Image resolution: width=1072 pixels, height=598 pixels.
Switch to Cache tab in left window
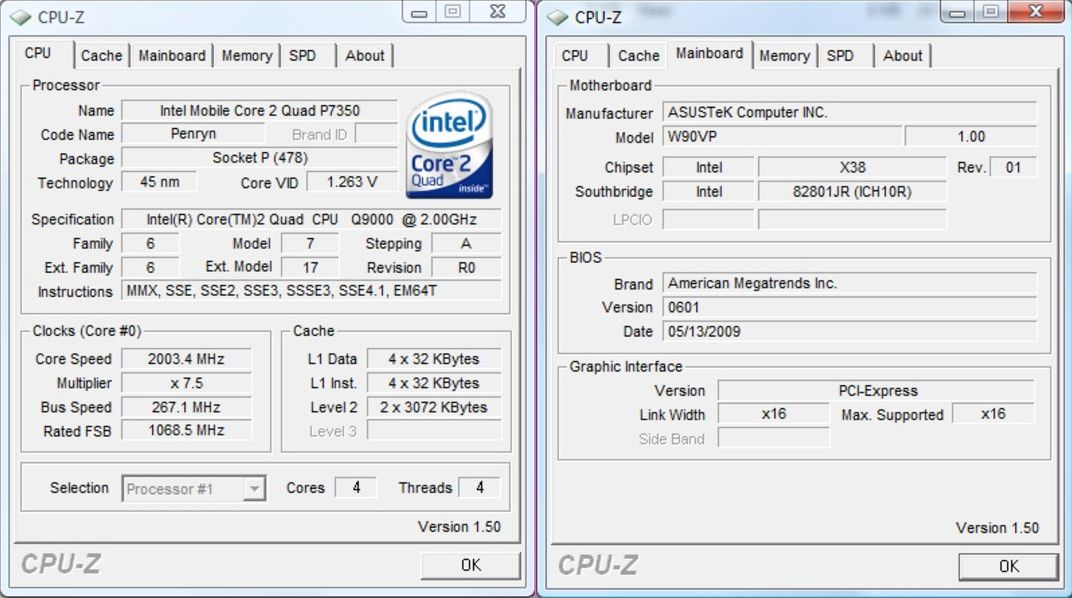click(101, 56)
